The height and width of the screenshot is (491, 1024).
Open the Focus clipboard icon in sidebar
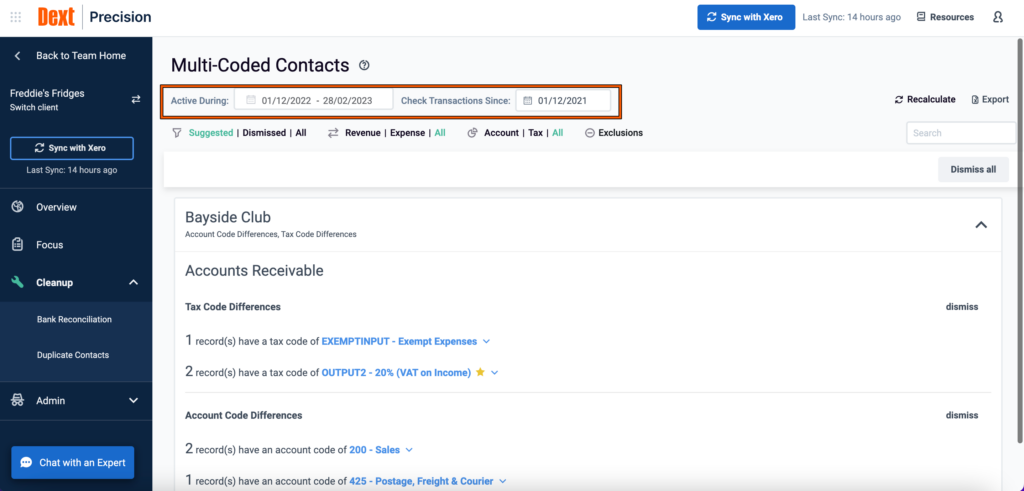click(x=18, y=245)
